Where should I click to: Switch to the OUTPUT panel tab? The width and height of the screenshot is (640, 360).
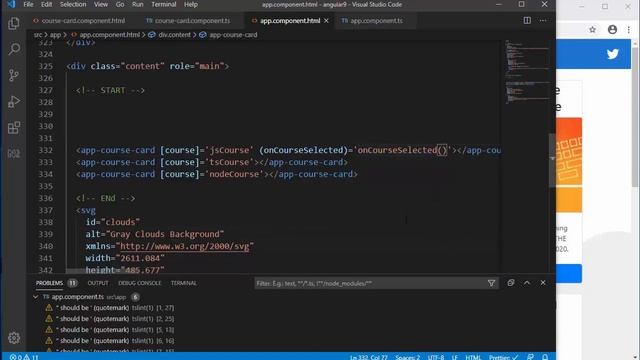(x=98, y=283)
